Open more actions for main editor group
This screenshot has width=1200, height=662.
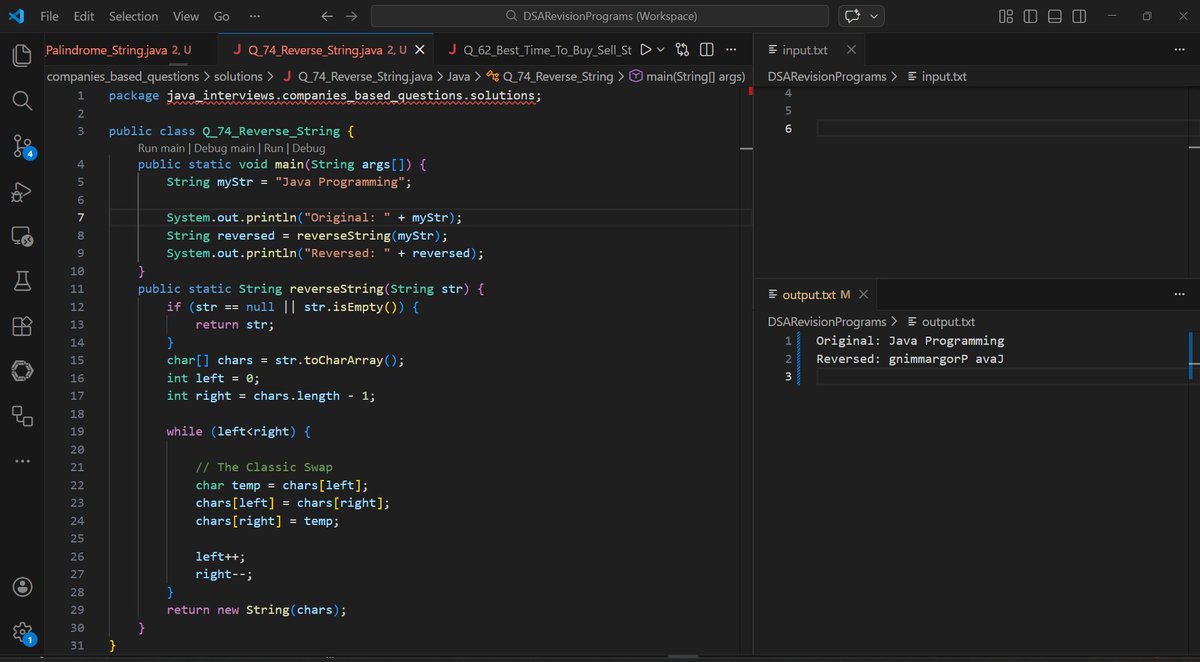click(731, 50)
